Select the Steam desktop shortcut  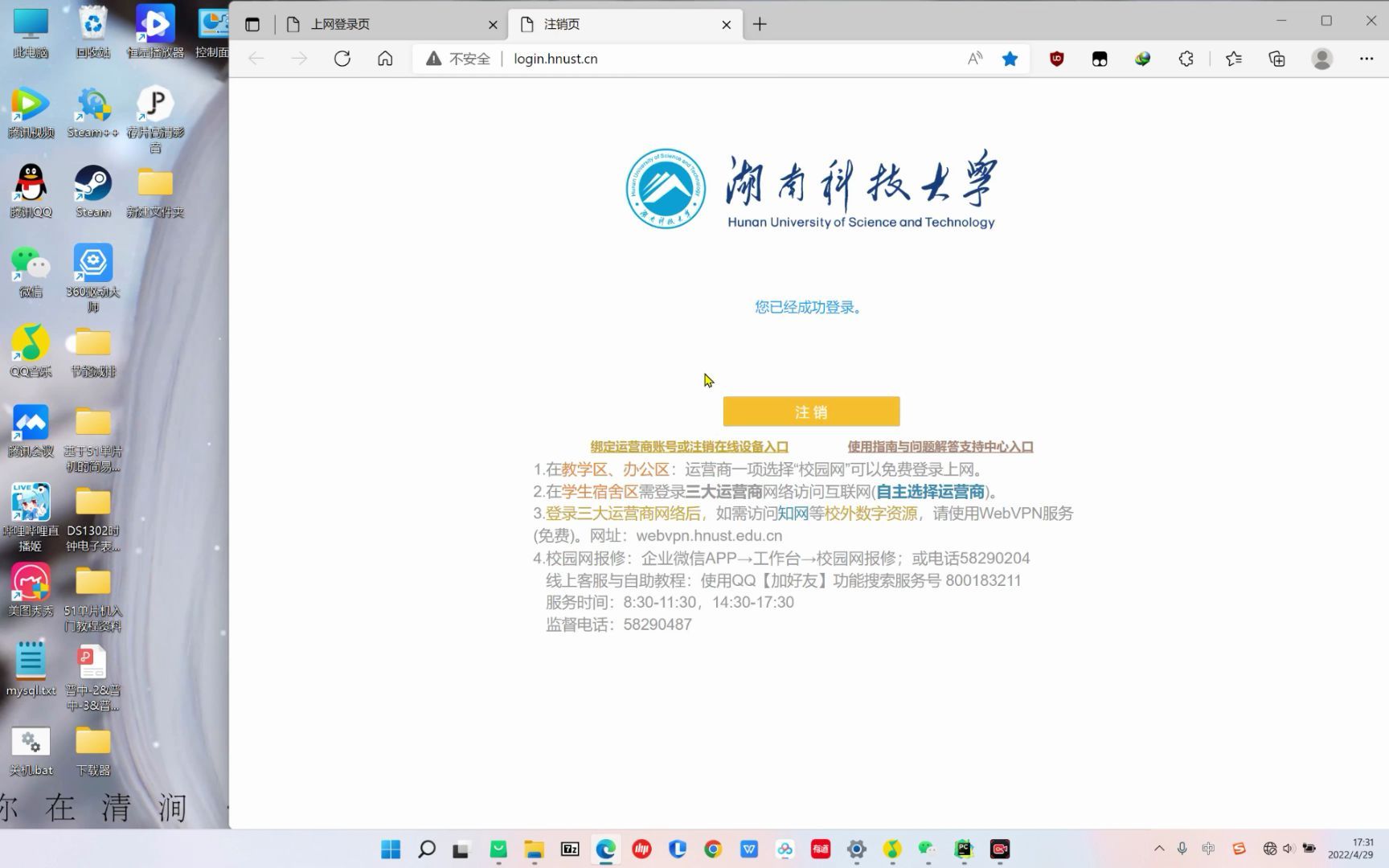pos(93,193)
